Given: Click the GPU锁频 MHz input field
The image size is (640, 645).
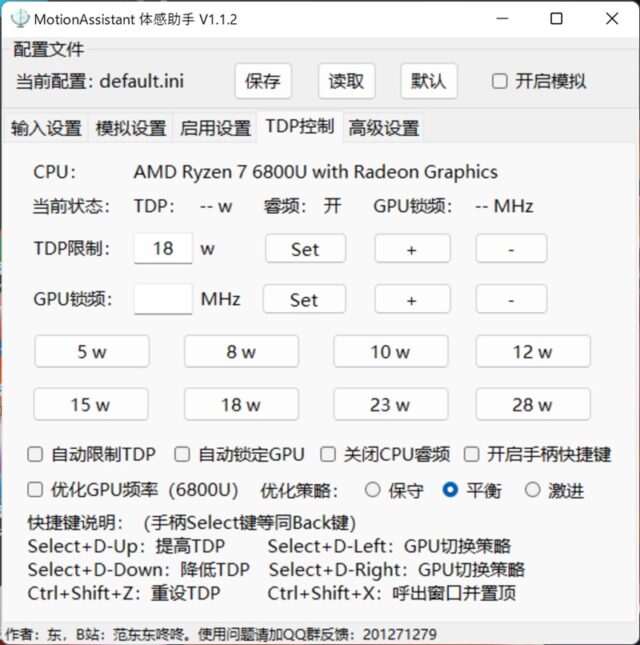Looking at the screenshot, I should (162, 299).
